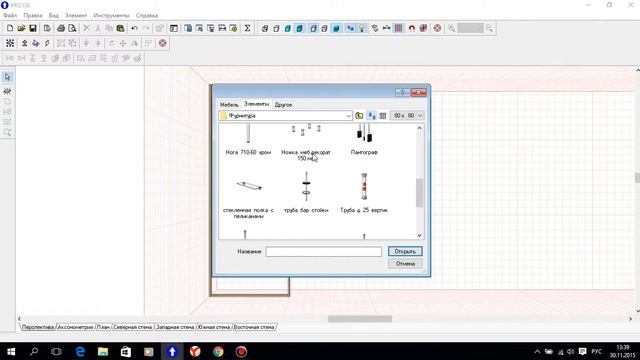Select the труба бар стойки item
Image resolution: width=640 pixels, height=360 pixels.
pos(306,193)
